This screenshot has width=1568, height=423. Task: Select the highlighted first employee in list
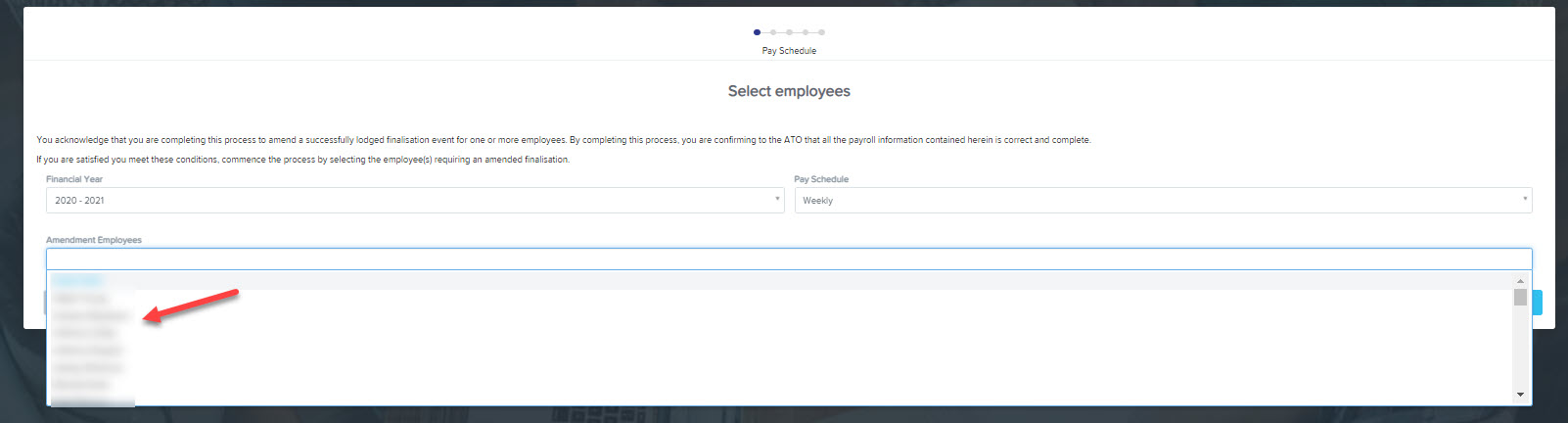click(x=78, y=281)
